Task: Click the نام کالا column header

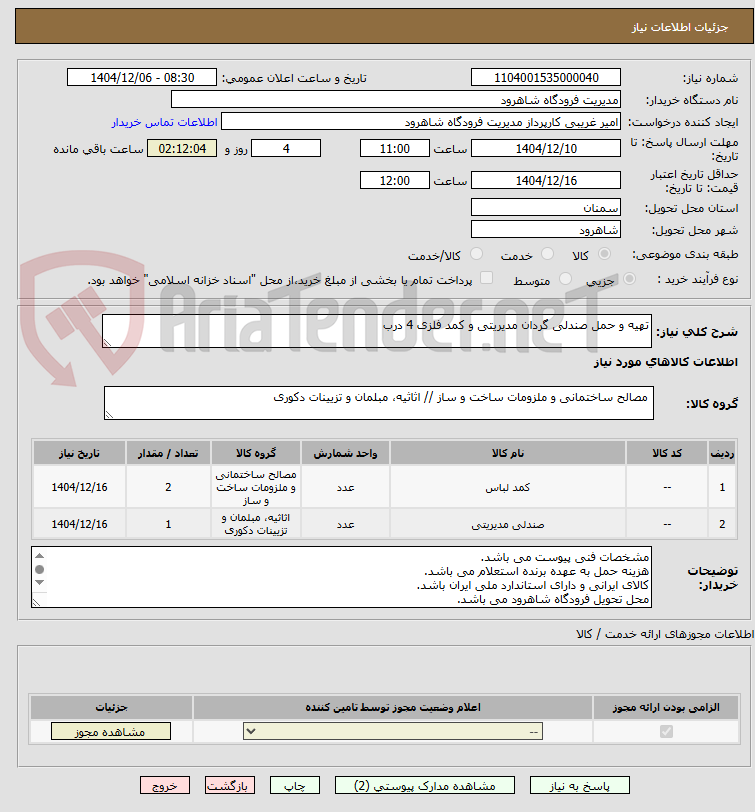Action: [x=507, y=453]
